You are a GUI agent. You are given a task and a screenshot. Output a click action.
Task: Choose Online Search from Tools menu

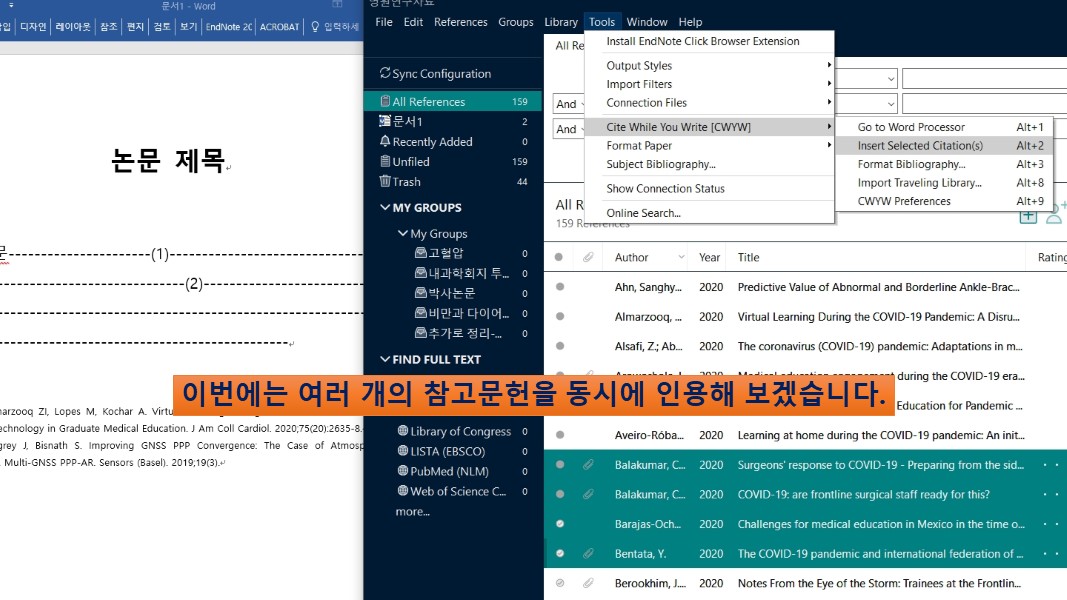coord(709,213)
